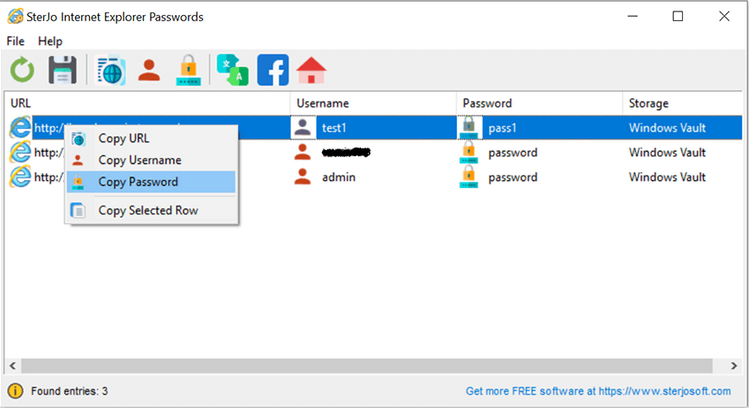Sort by the Username column header
750x409 pixels.
373,103
